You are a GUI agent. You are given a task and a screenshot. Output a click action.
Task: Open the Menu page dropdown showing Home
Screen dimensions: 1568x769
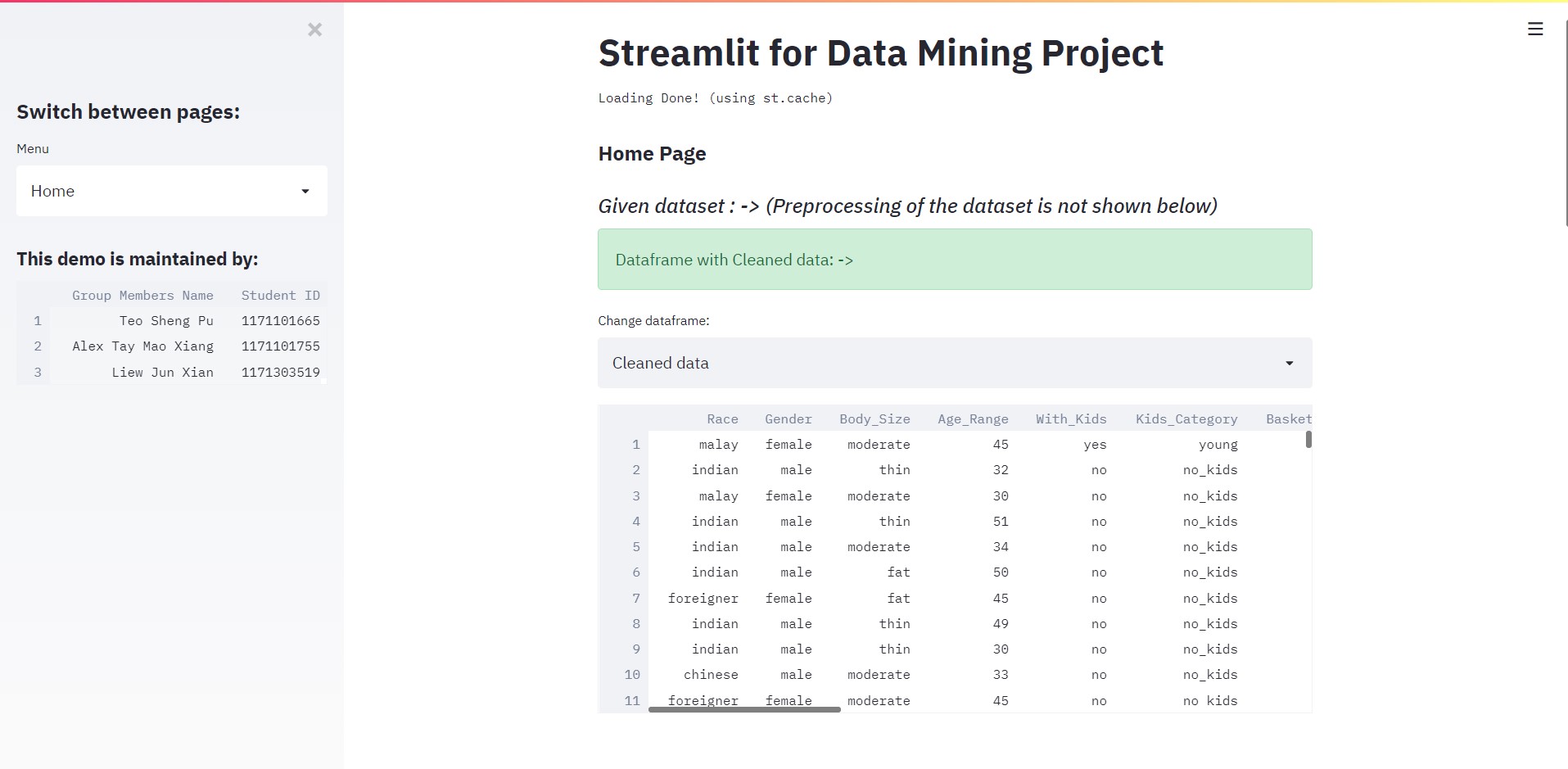[x=172, y=191]
